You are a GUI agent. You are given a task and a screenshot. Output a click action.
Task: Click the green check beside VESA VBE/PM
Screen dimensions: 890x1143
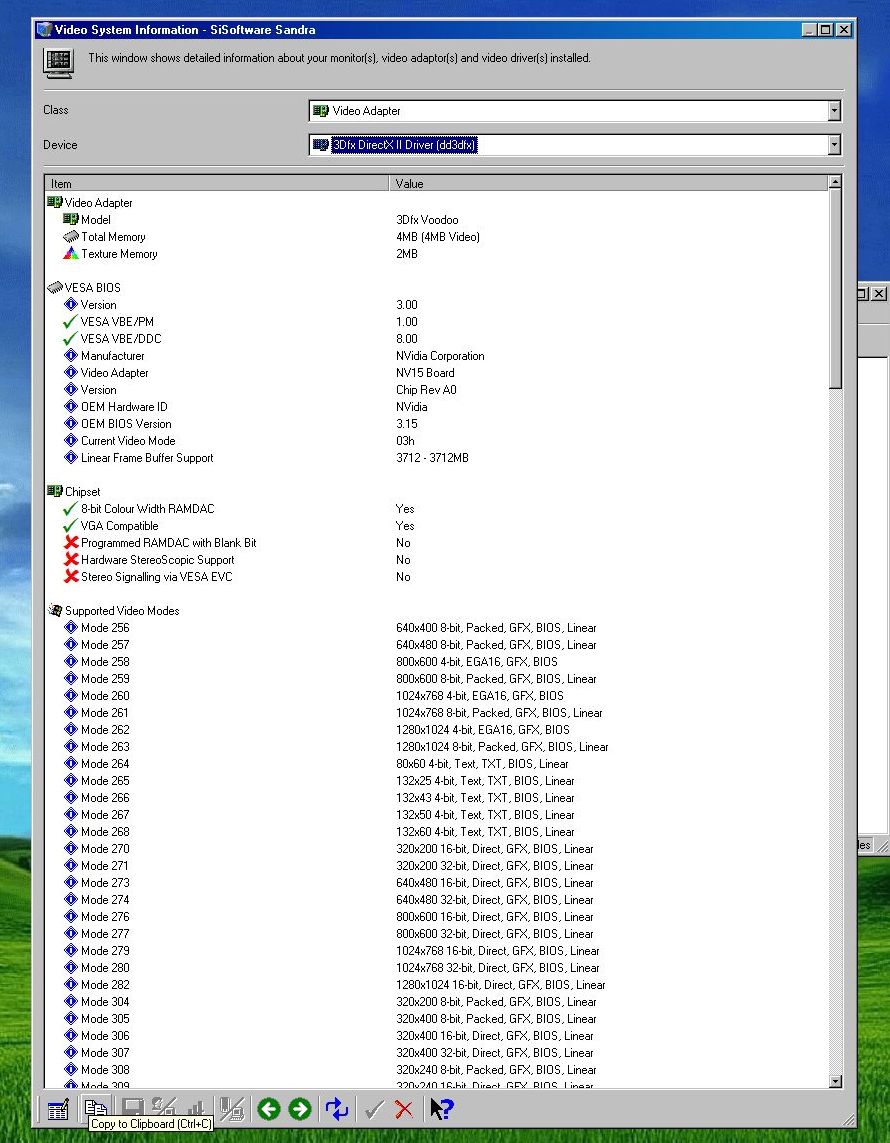click(70, 321)
